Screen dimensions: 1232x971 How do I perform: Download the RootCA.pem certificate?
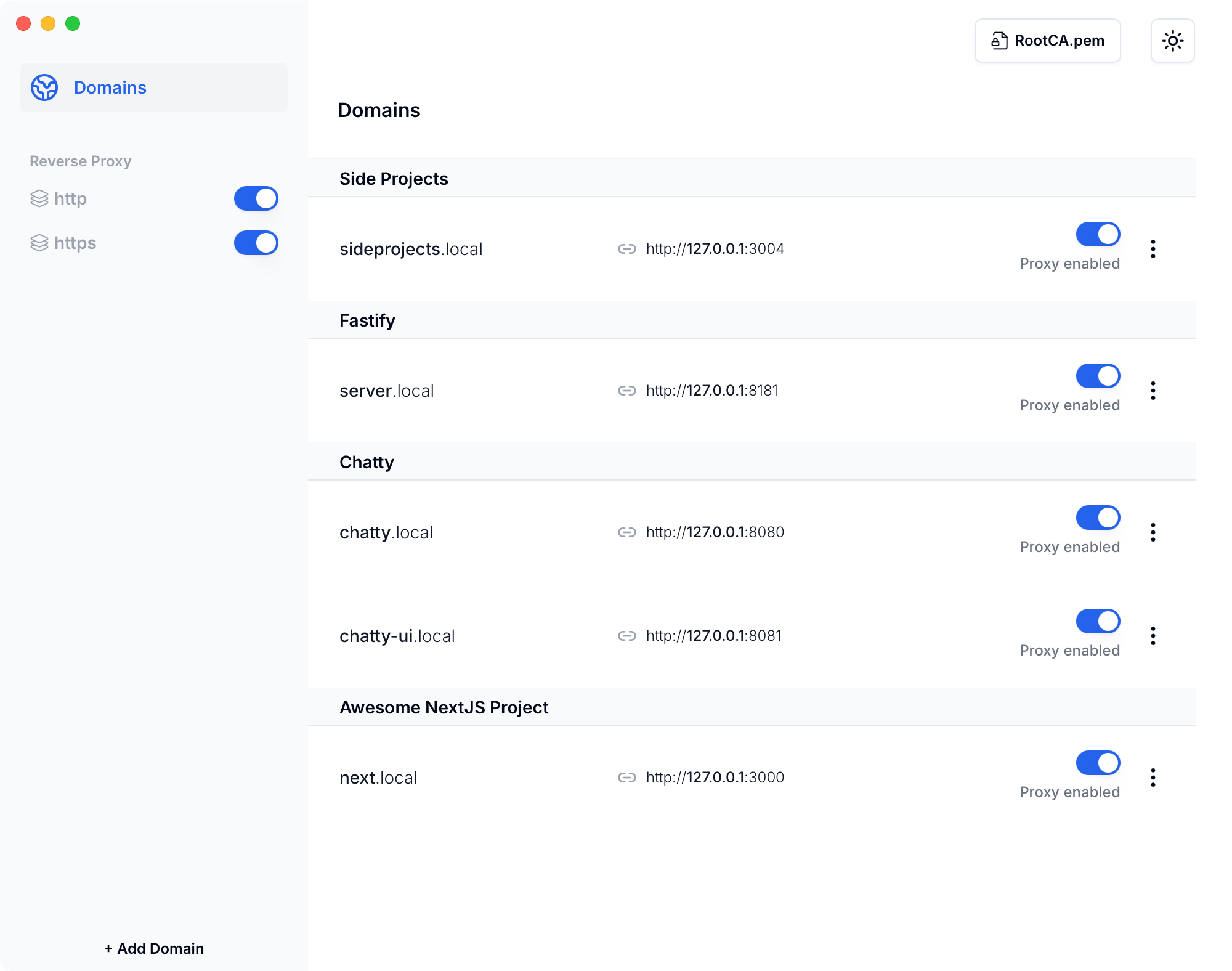coord(1047,41)
